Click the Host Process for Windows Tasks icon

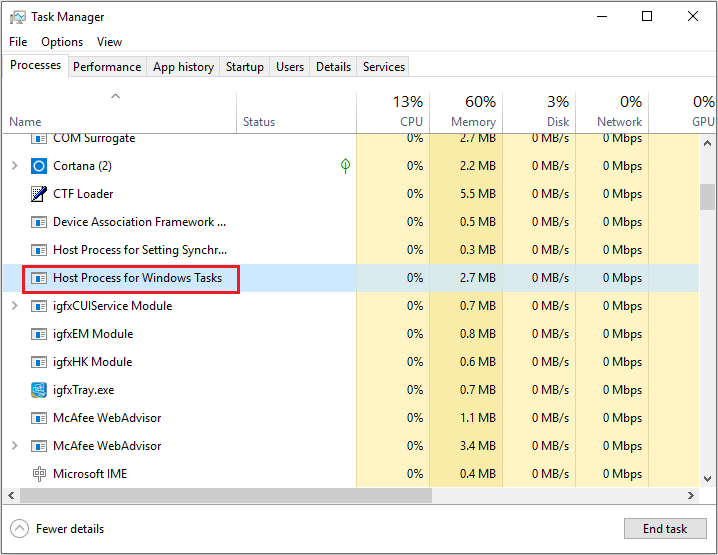39,278
